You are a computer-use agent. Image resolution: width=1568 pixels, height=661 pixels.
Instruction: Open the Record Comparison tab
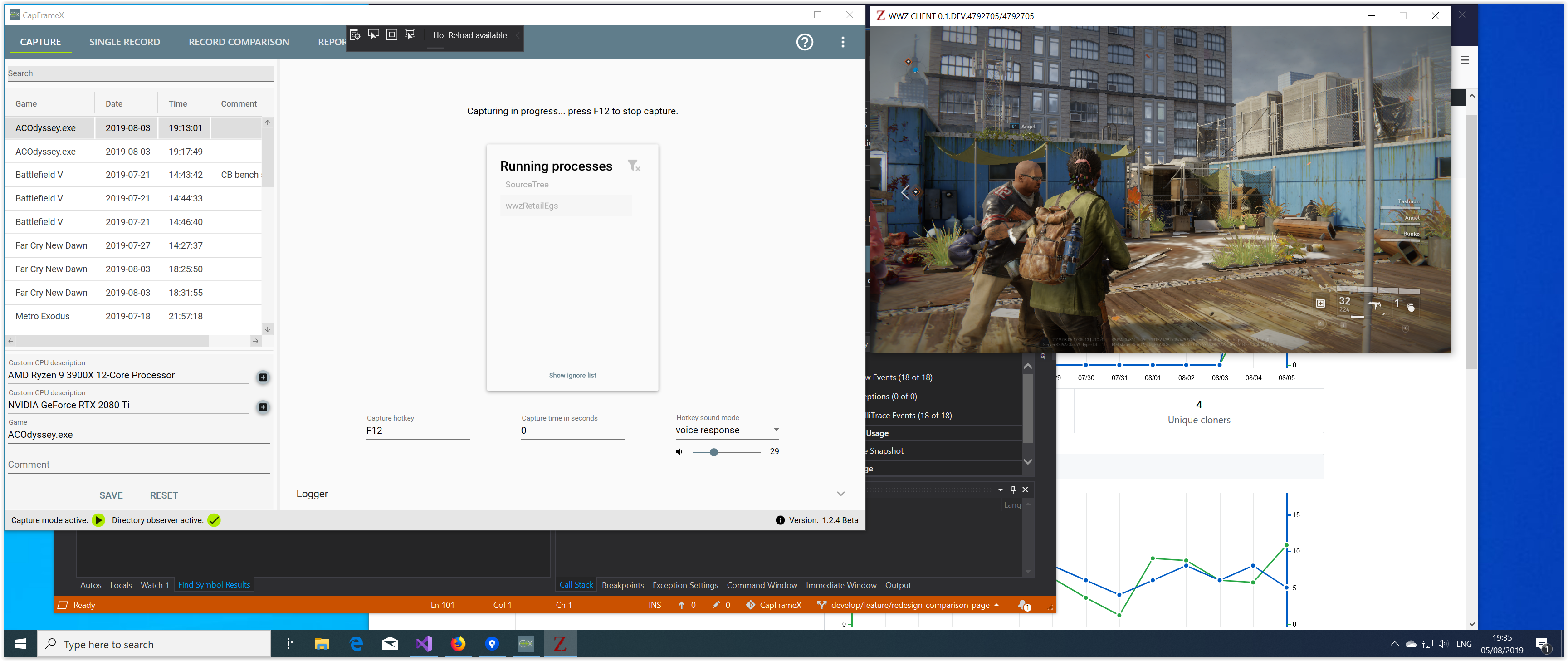[239, 42]
